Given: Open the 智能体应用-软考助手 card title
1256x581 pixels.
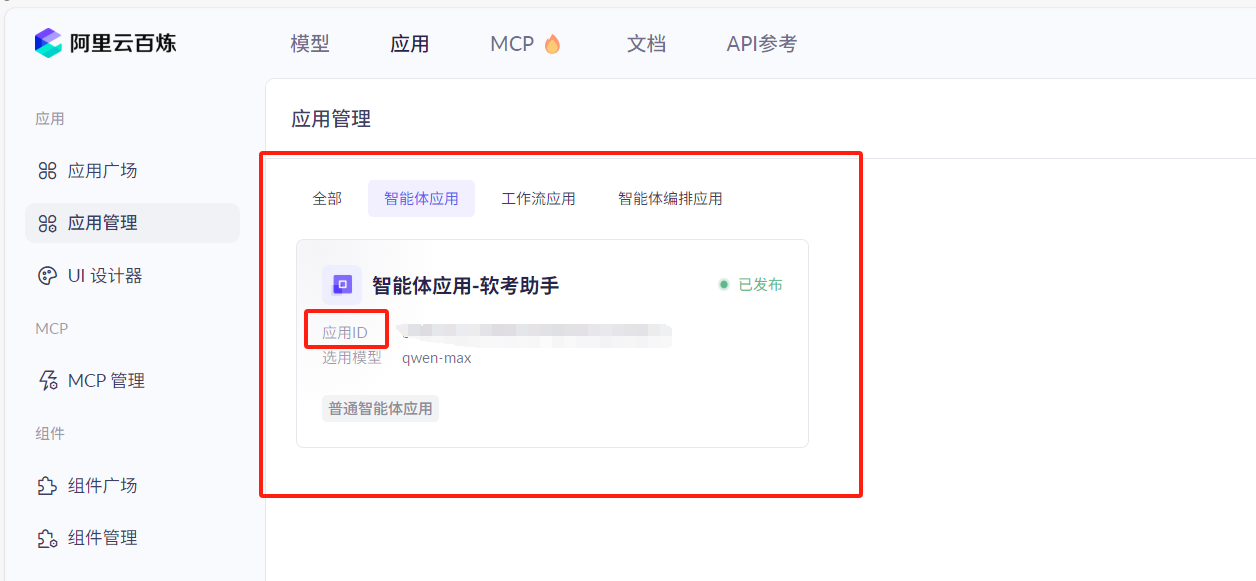Looking at the screenshot, I should tap(465, 286).
